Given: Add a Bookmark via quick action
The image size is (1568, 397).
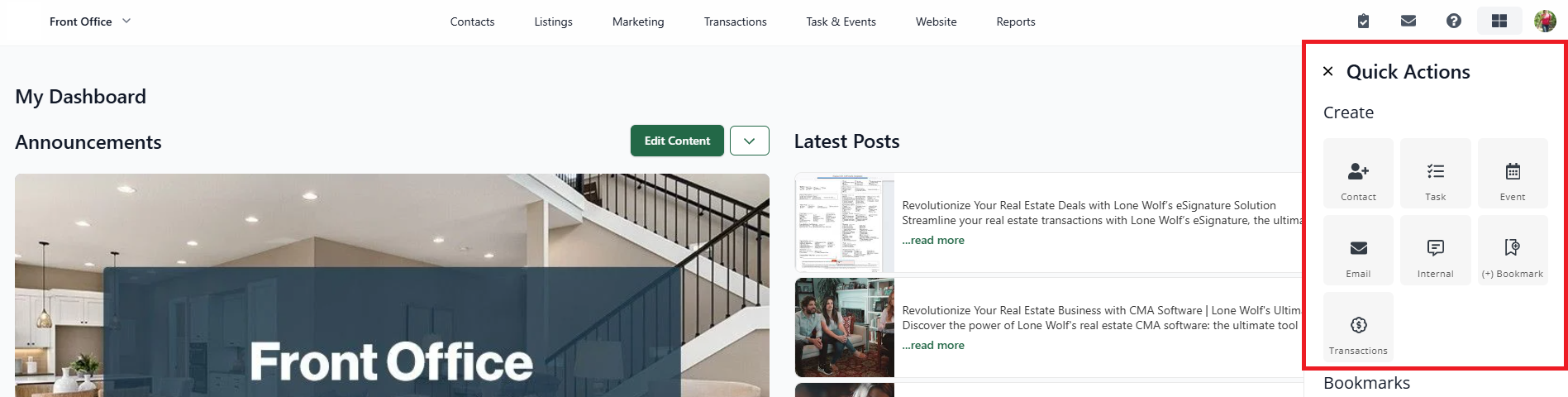Looking at the screenshot, I should (x=1513, y=250).
